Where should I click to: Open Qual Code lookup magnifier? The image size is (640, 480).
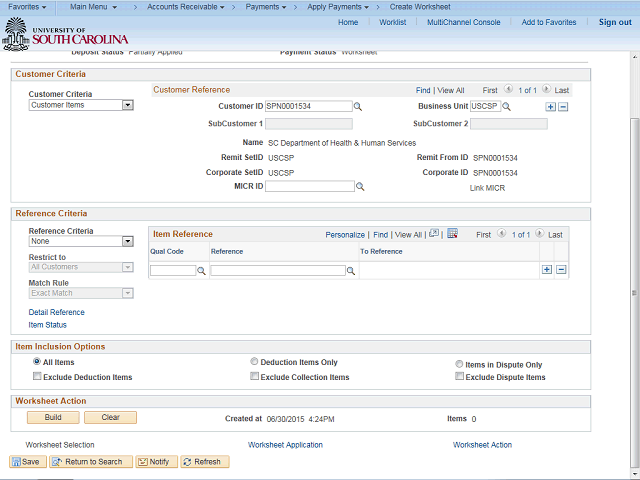[x=201, y=271]
